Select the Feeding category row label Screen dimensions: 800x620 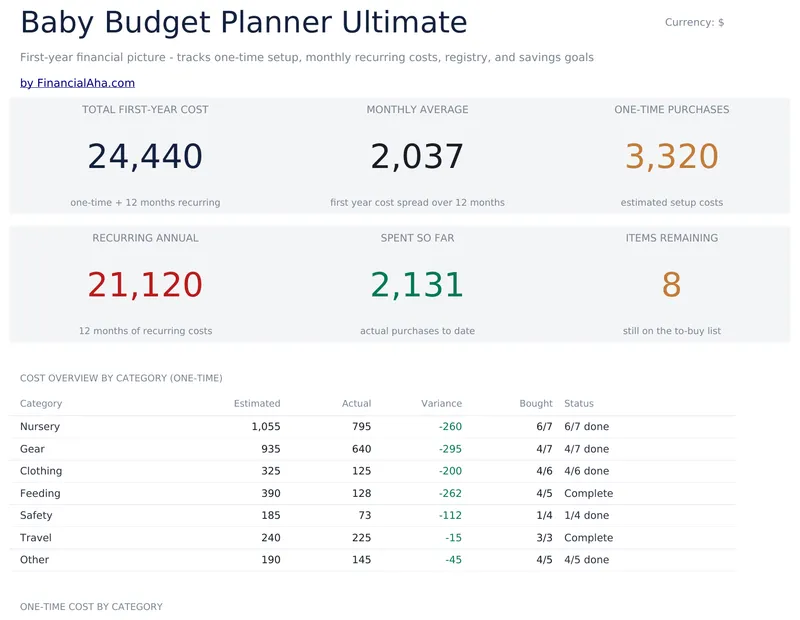(x=40, y=493)
